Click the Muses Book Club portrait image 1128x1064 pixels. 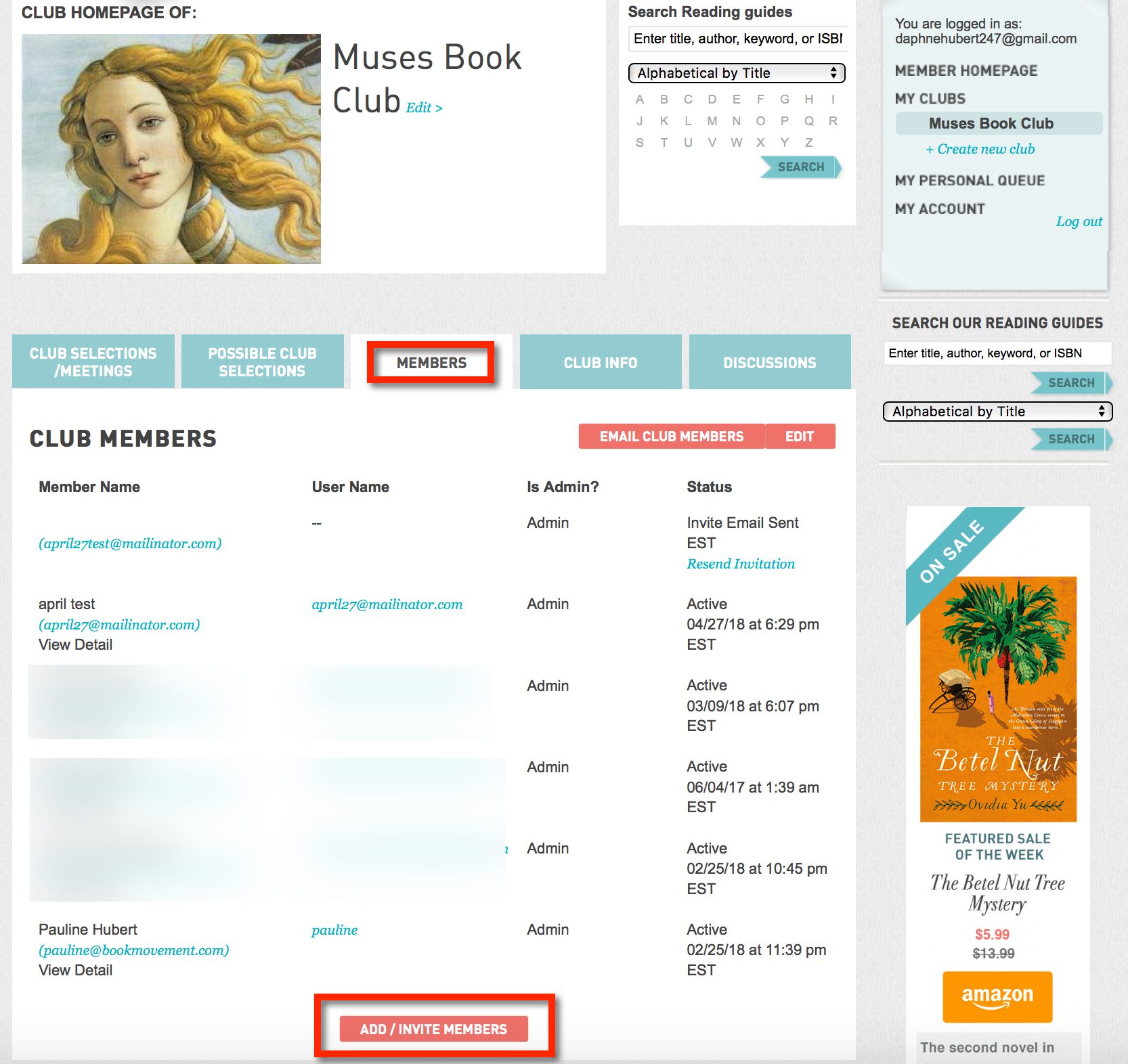pyautogui.click(x=171, y=149)
